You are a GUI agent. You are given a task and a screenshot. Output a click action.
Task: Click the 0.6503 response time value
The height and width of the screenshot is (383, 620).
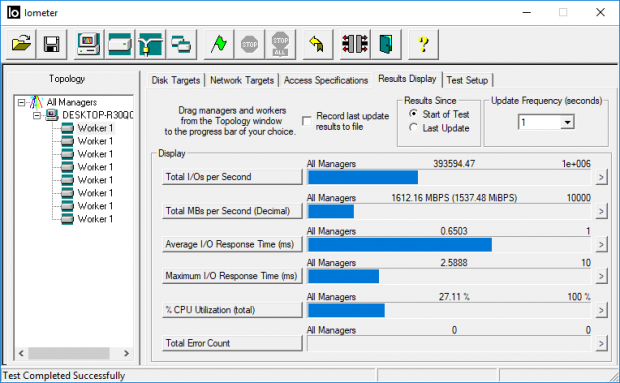(454, 231)
